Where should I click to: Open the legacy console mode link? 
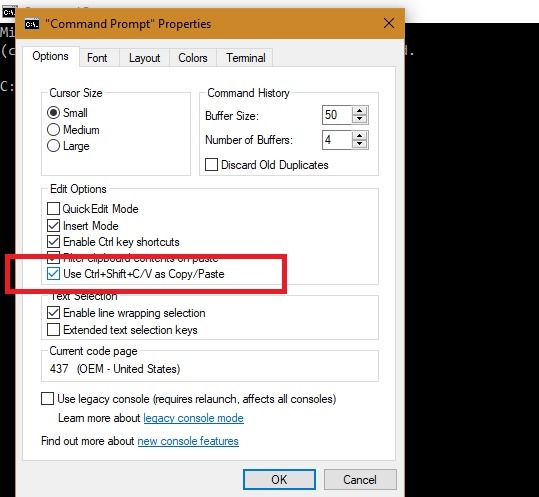194,418
